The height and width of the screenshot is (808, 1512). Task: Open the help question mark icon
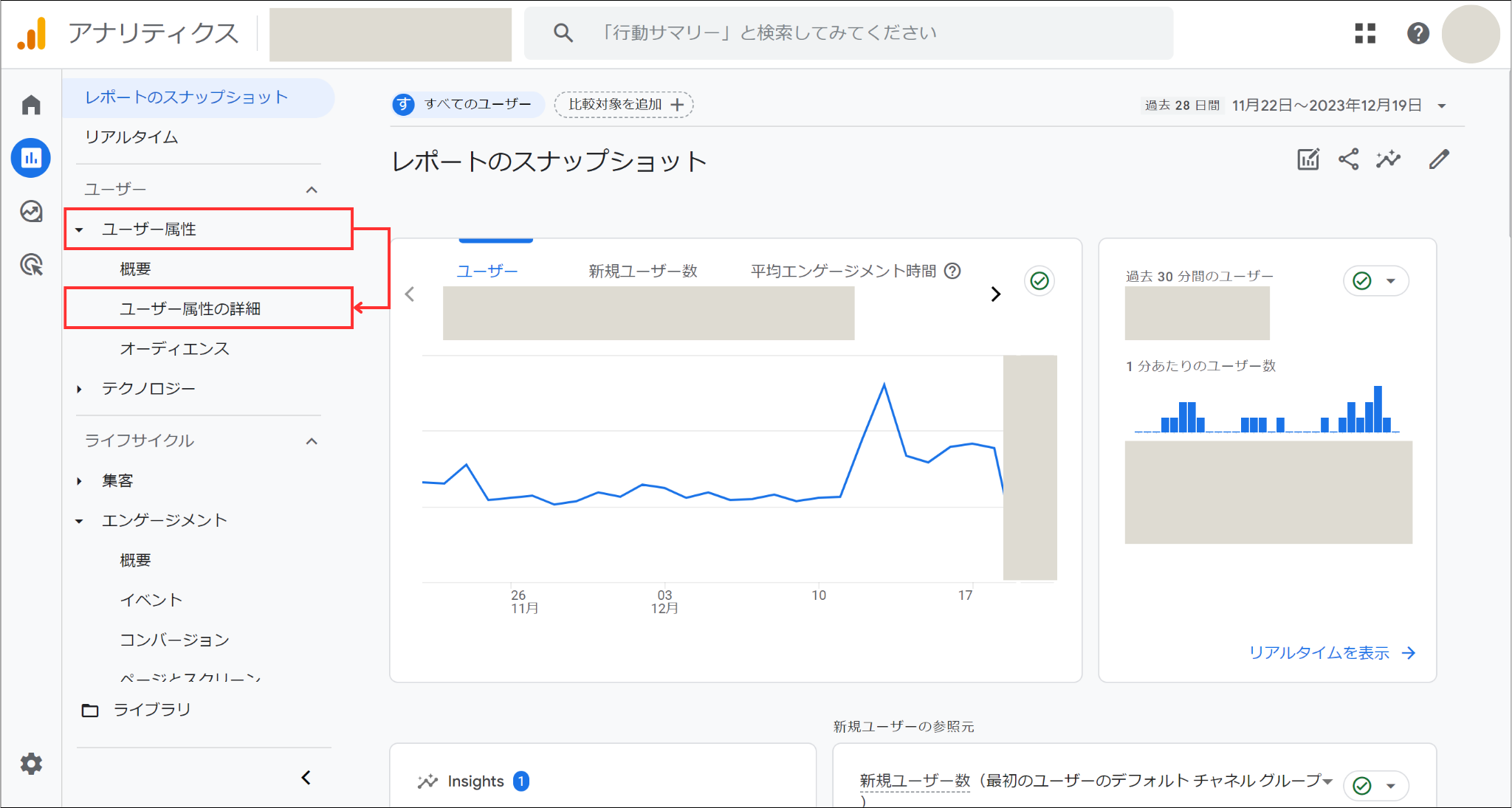click(x=1418, y=33)
